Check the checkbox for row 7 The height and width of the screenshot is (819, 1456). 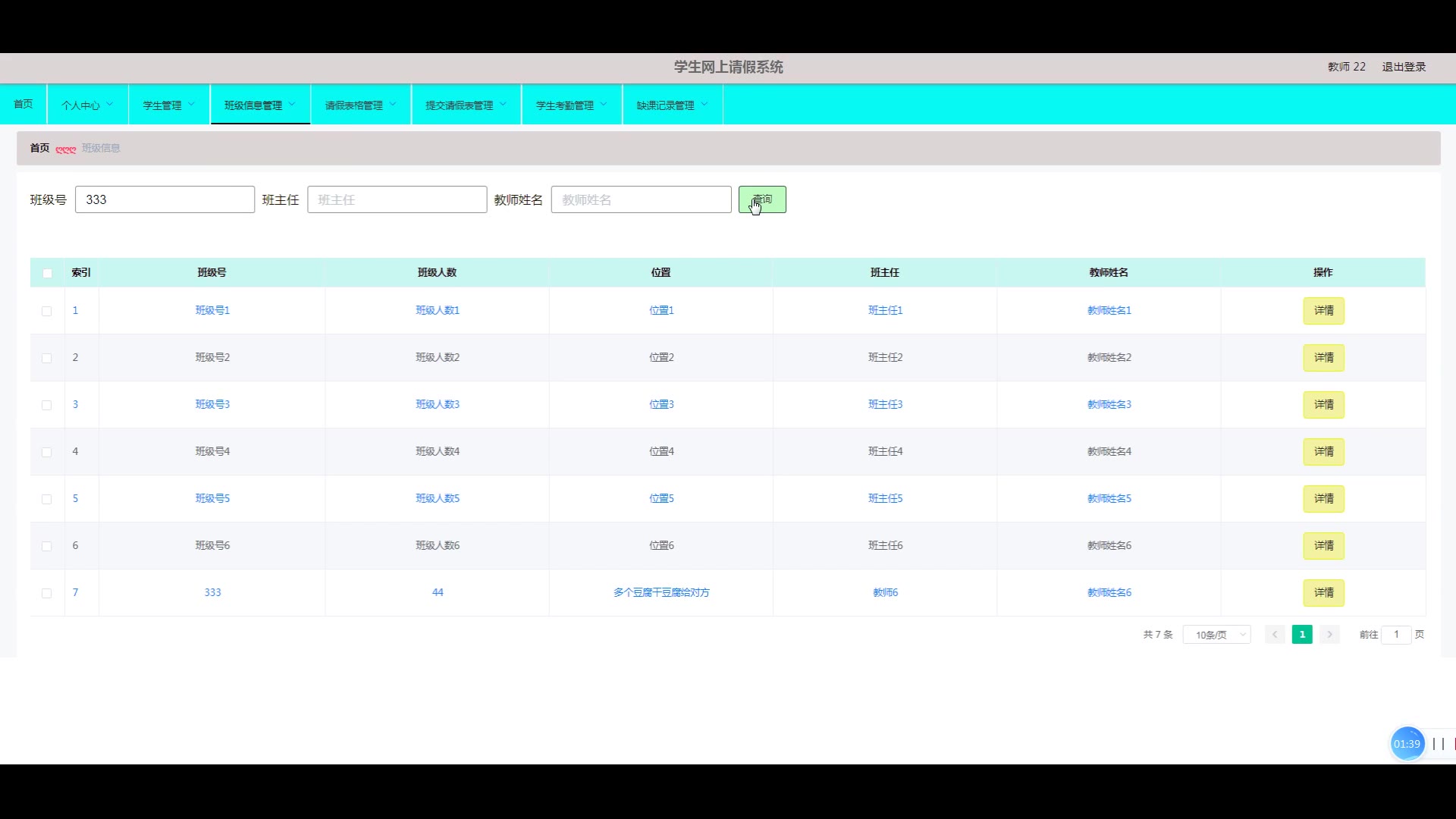point(47,593)
